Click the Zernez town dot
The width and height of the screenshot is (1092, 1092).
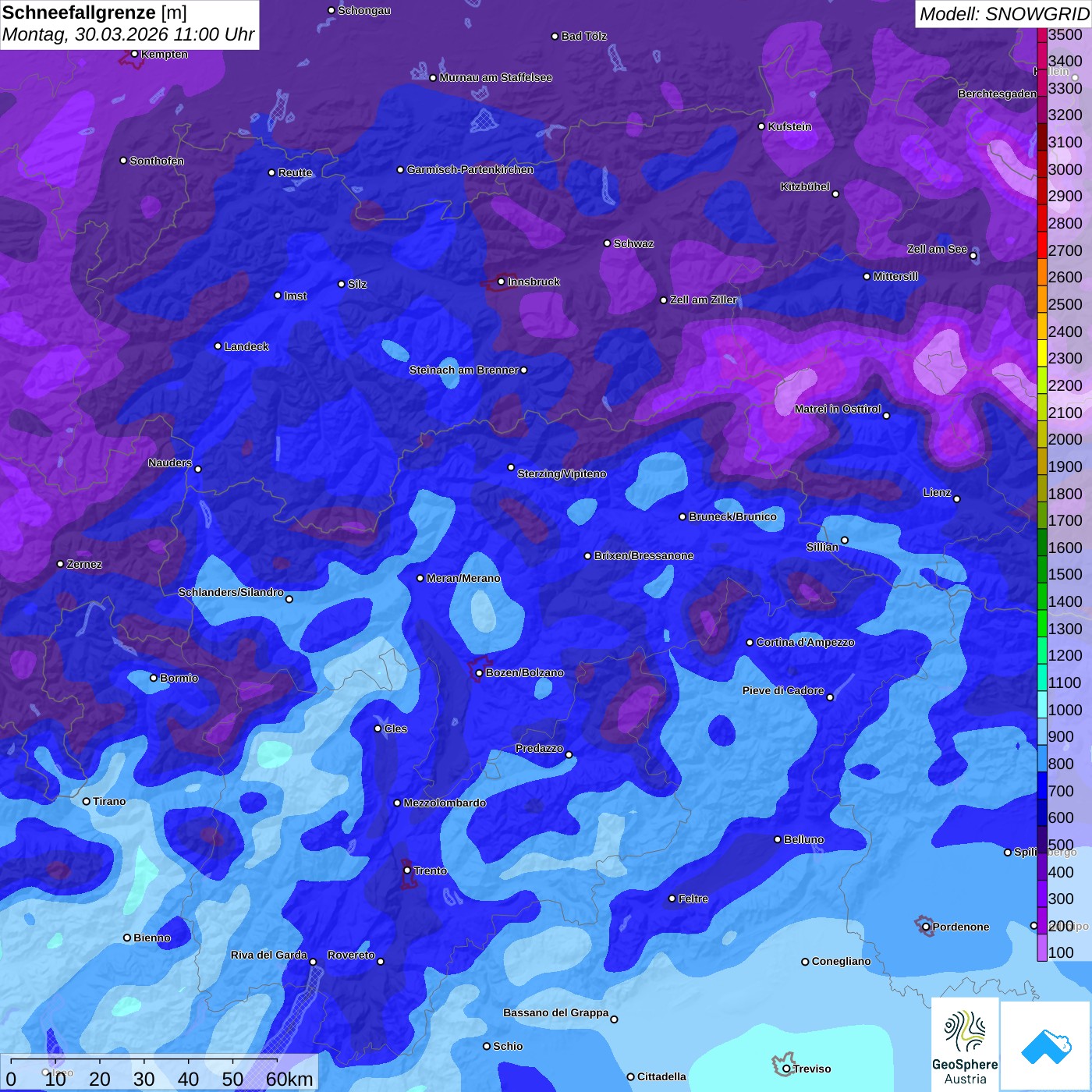[60, 564]
